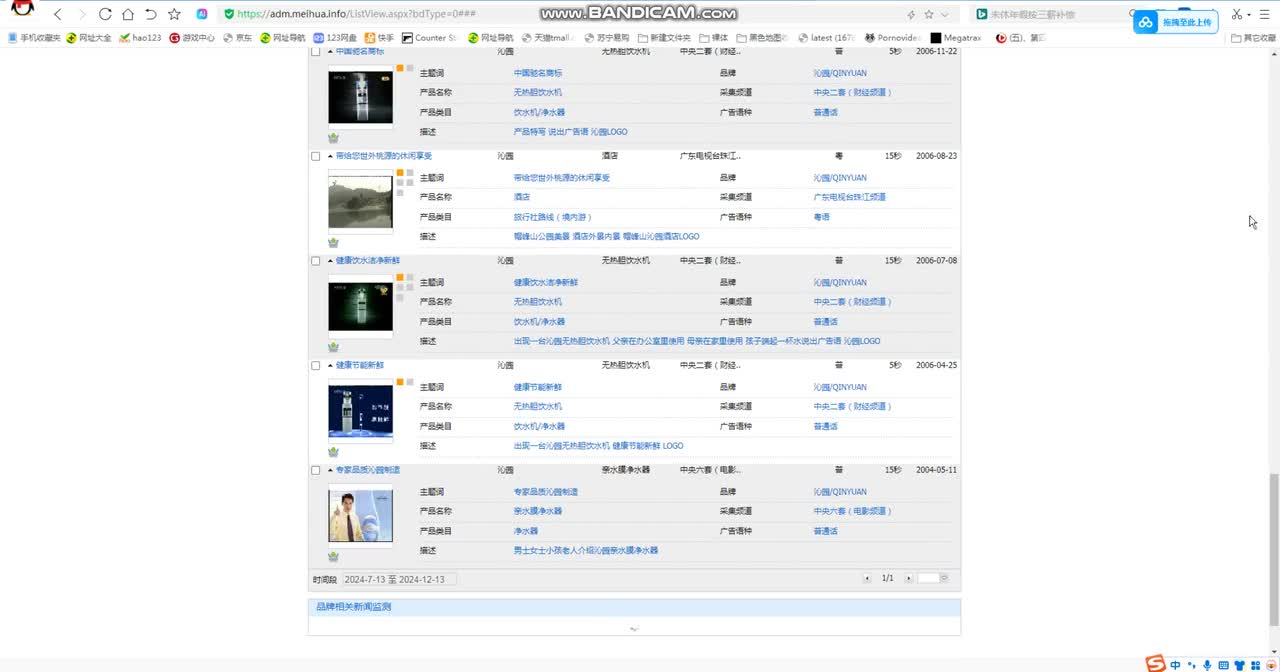
Task: Open the 123网盘 bookmark
Action: pyautogui.click(x=335, y=38)
